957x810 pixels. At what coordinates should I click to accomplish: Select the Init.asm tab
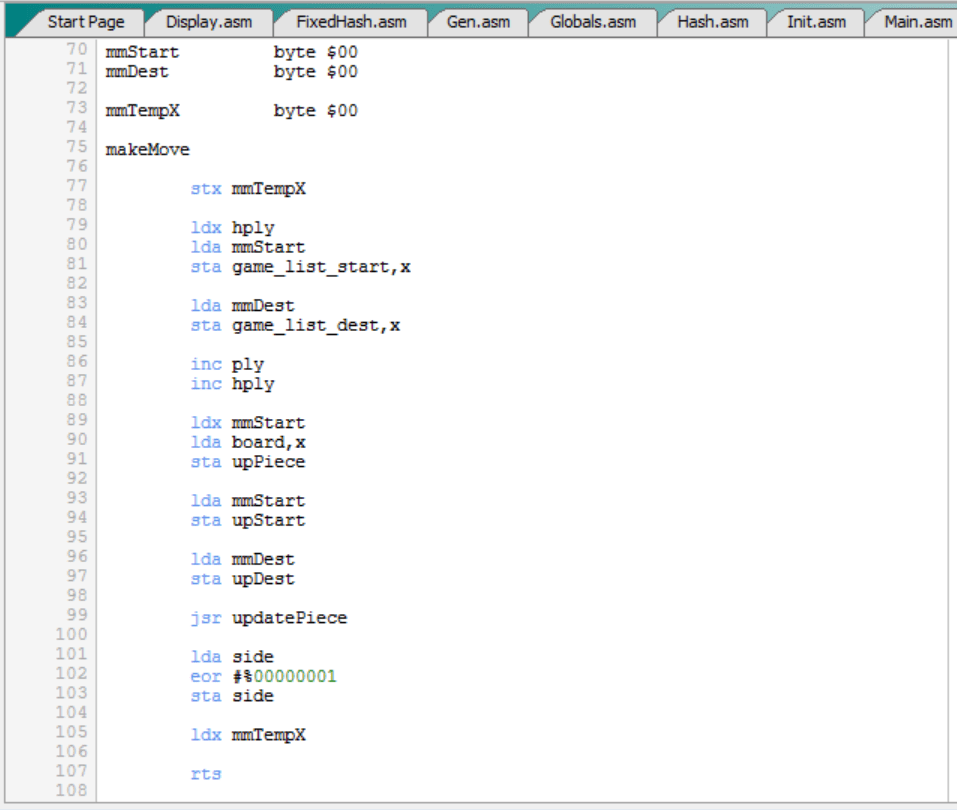coord(815,22)
